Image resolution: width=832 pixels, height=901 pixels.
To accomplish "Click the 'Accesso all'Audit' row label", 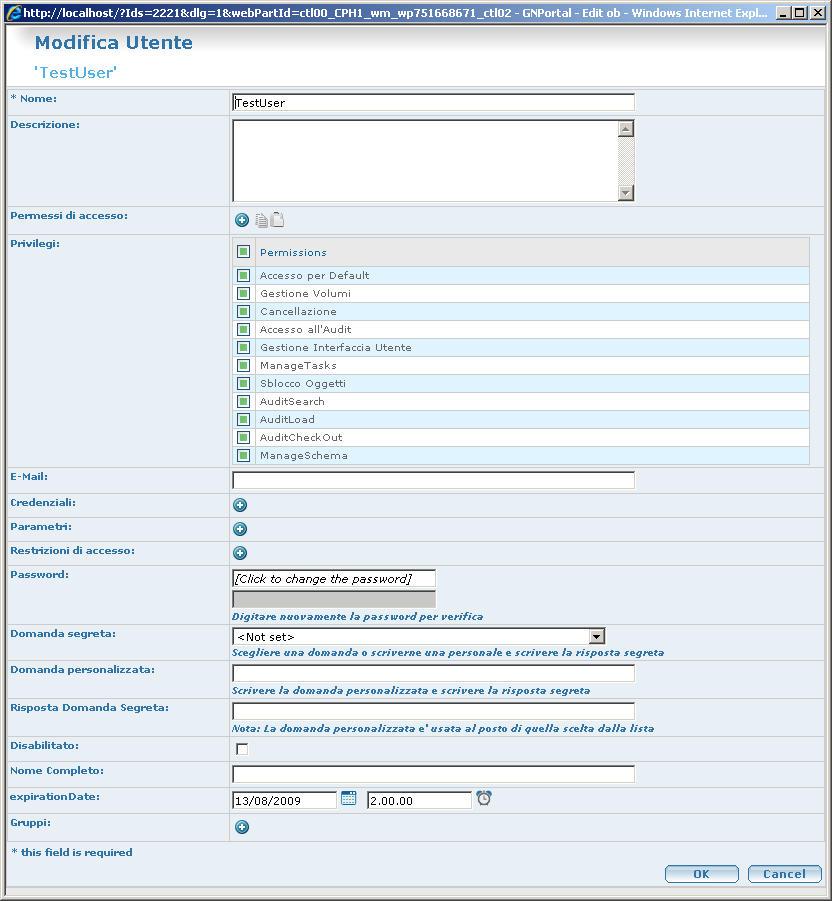I will [x=305, y=330].
